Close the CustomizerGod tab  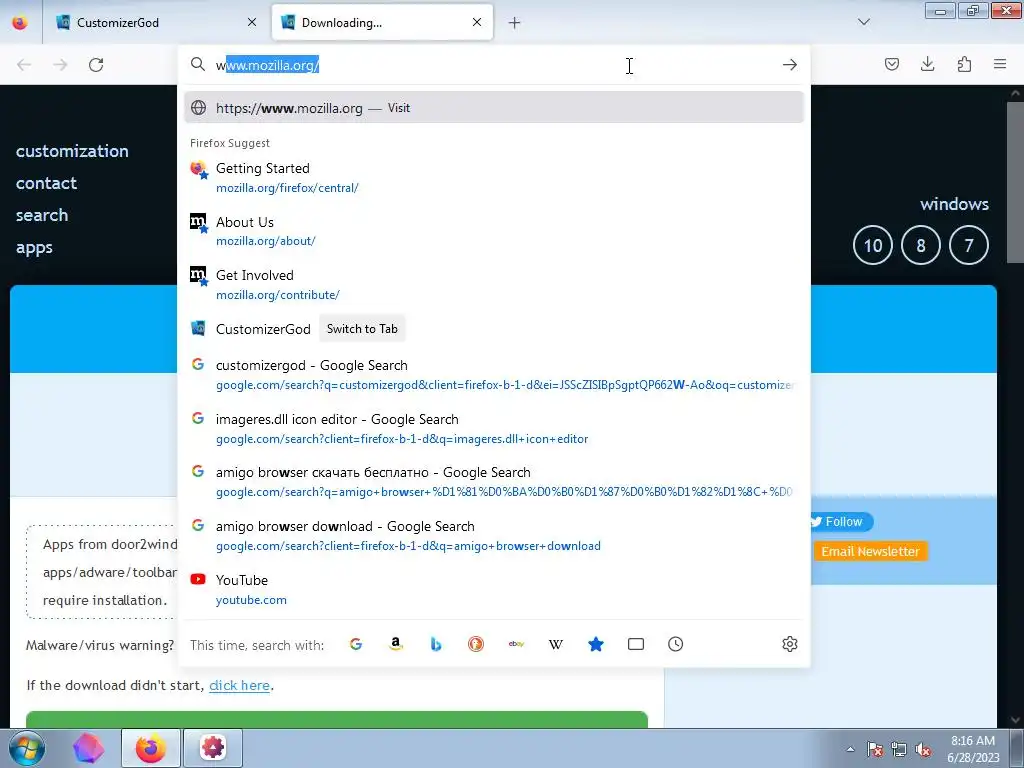[x=252, y=22]
